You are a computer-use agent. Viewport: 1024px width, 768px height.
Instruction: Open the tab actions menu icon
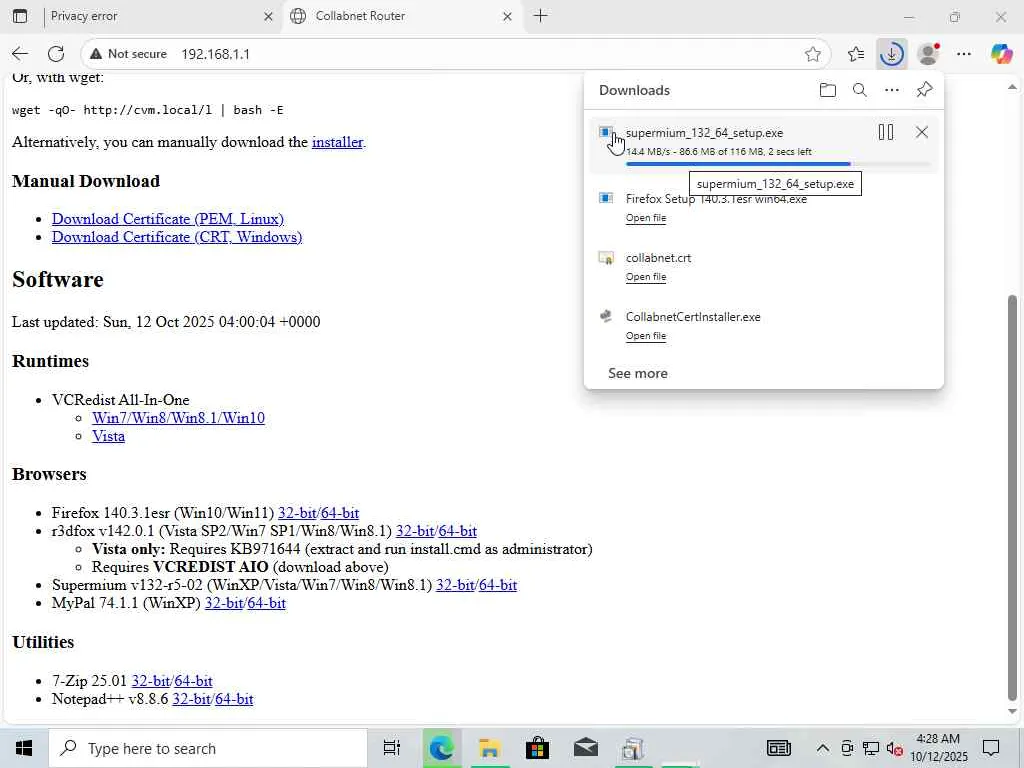pos(20,16)
